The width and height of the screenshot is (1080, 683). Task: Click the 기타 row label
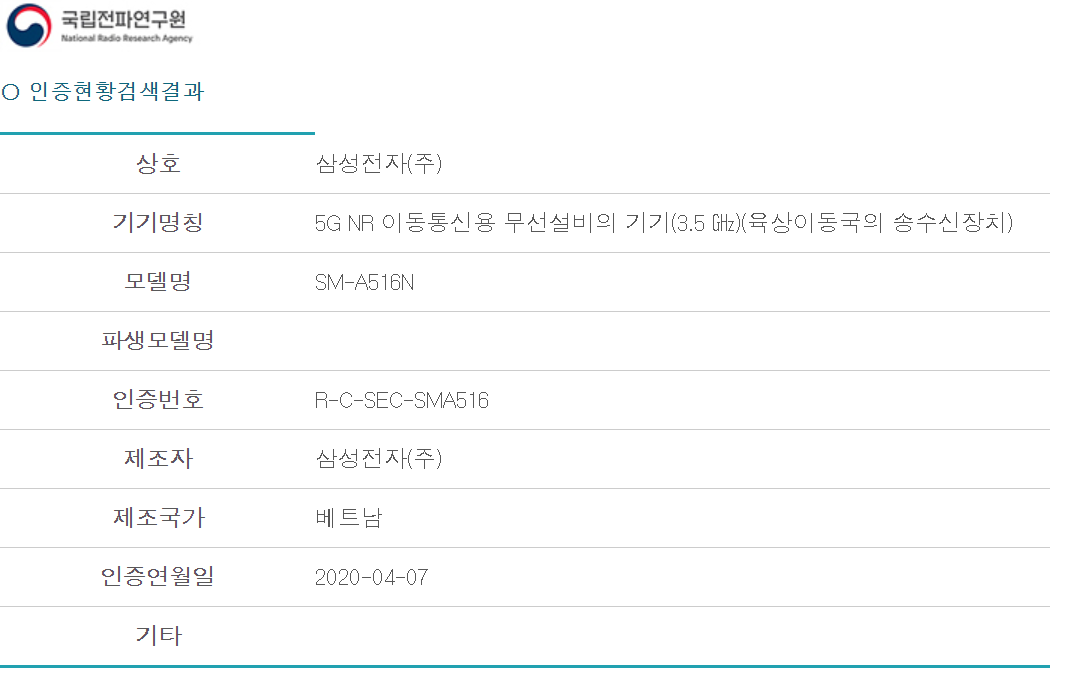point(158,635)
